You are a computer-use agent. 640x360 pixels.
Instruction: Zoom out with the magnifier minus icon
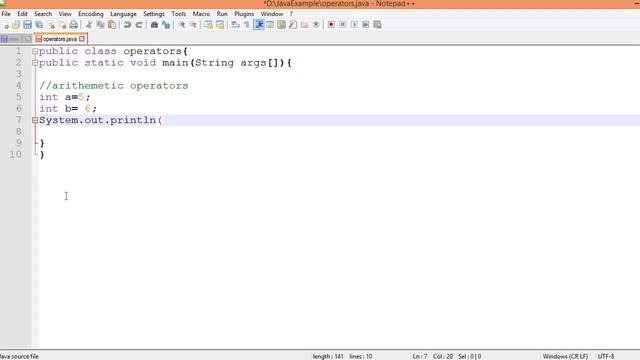click(x=193, y=25)
